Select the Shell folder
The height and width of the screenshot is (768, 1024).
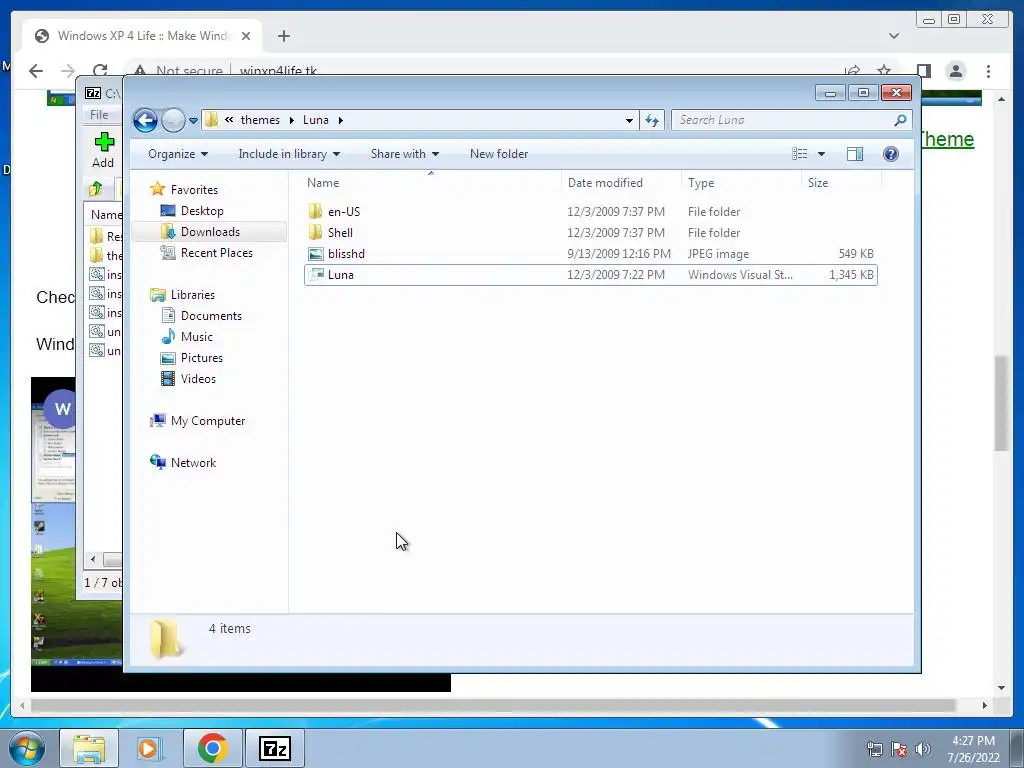(590, 232)
